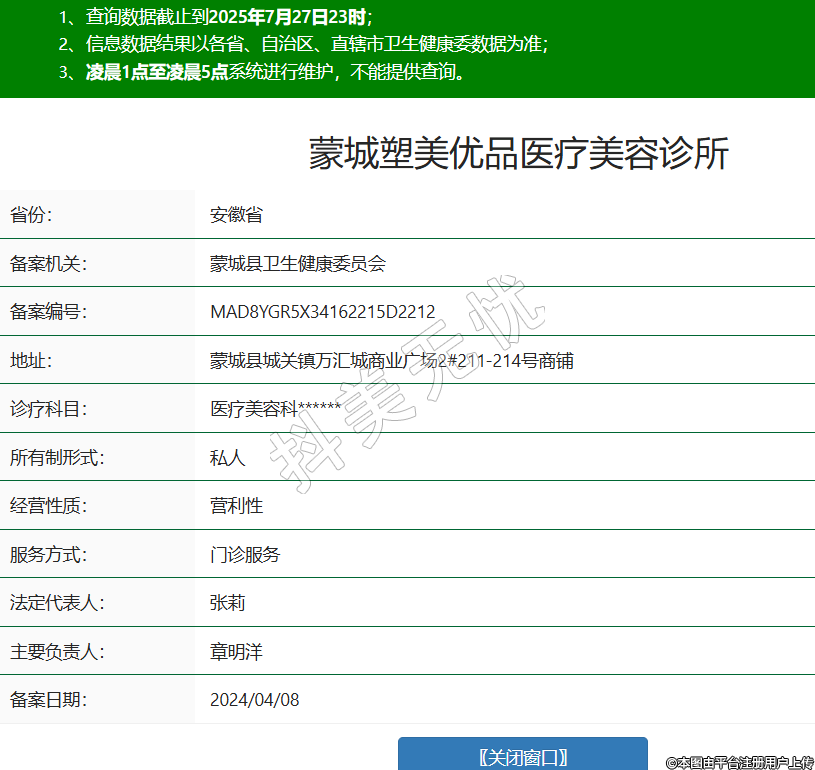Click the filing date 2024/04/08
815x770 pixels.
click(254, 700)
